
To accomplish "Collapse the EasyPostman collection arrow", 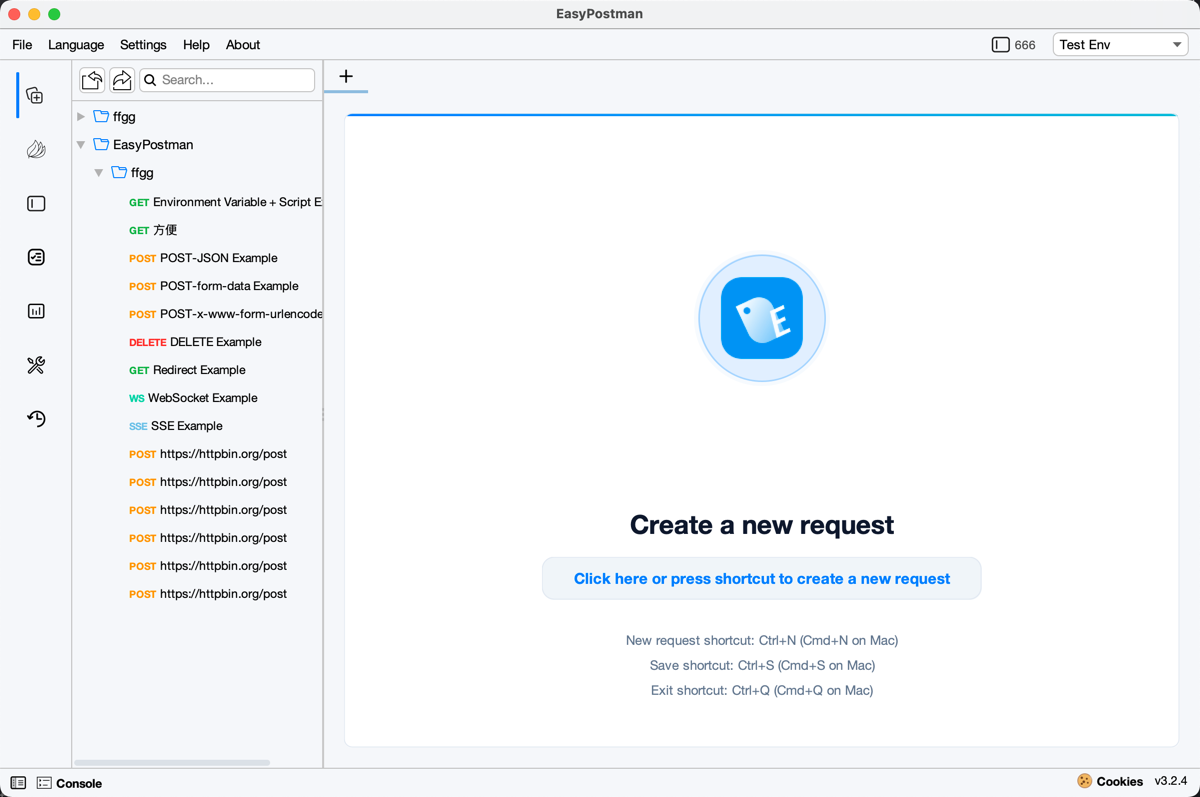I will click(x=81, y=145).
